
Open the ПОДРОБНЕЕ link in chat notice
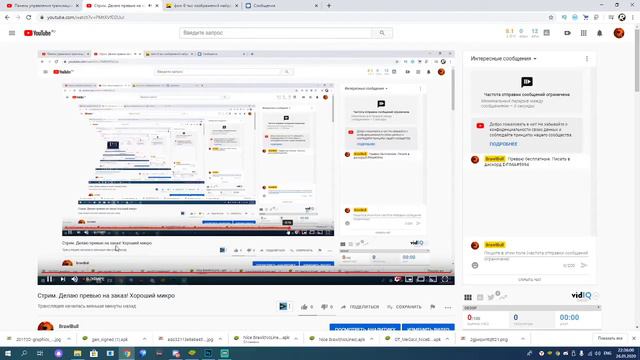503,144
